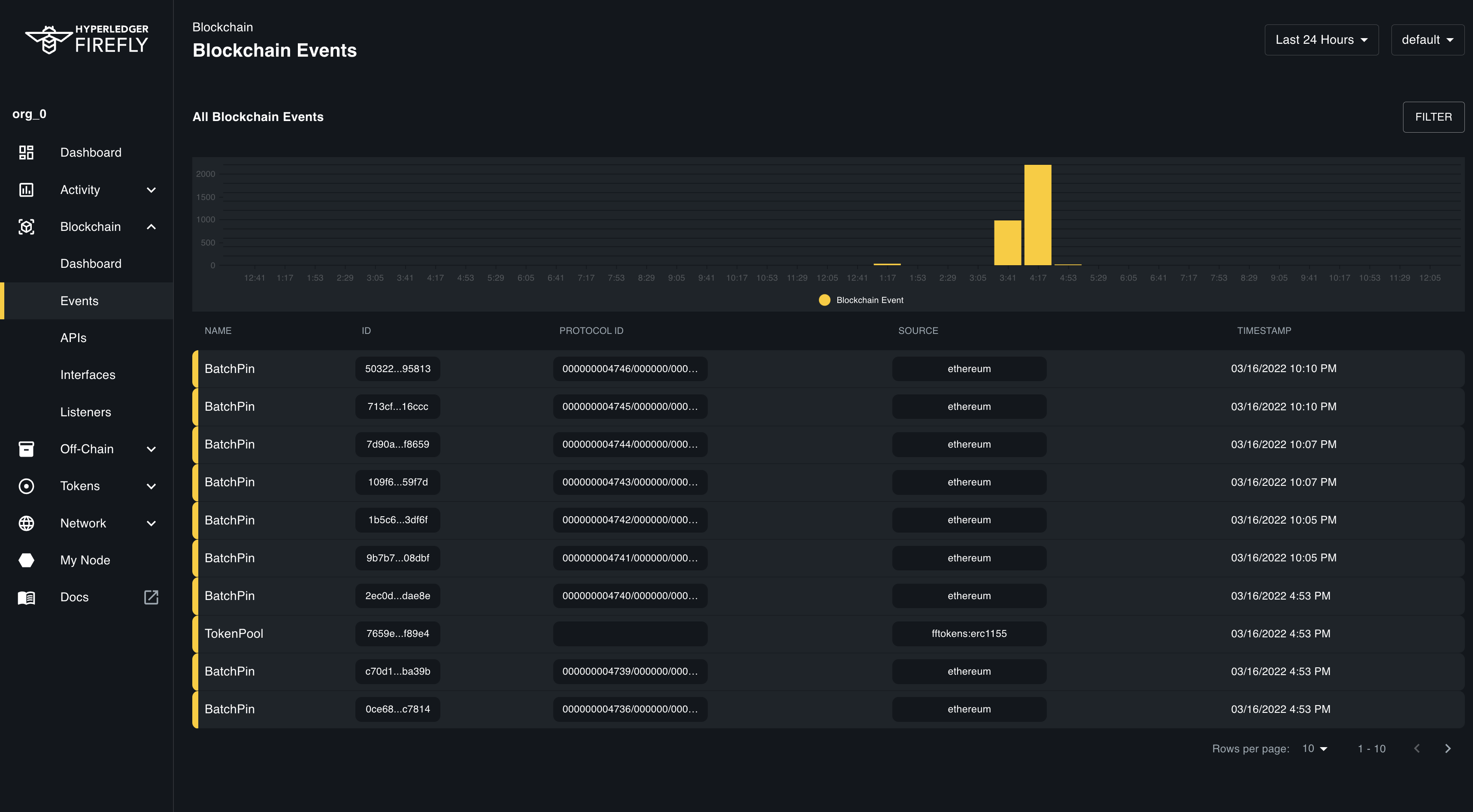Click the Activity bar-chart icon

[26, 189]
